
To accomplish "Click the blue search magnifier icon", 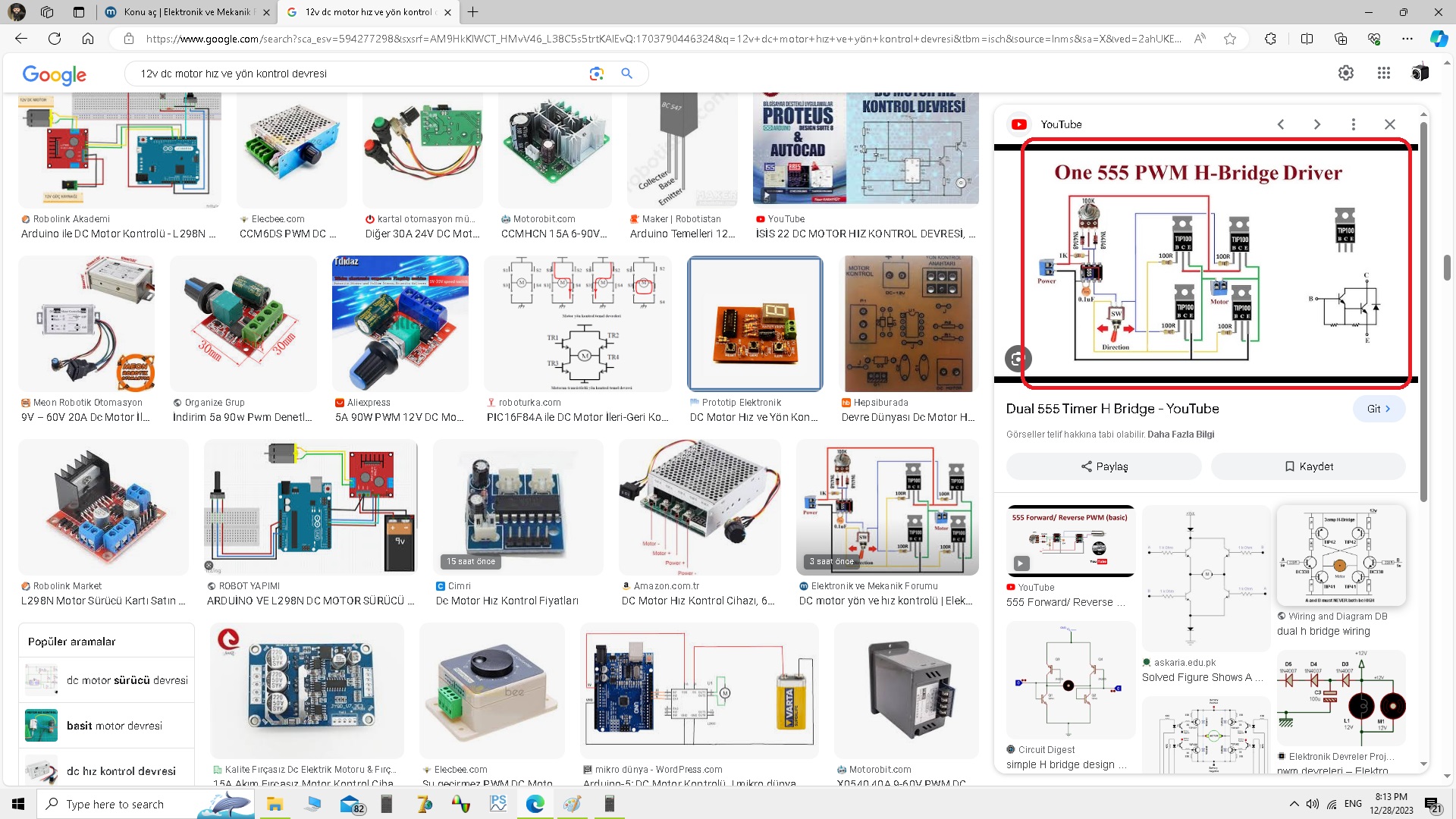I will 626,74.
